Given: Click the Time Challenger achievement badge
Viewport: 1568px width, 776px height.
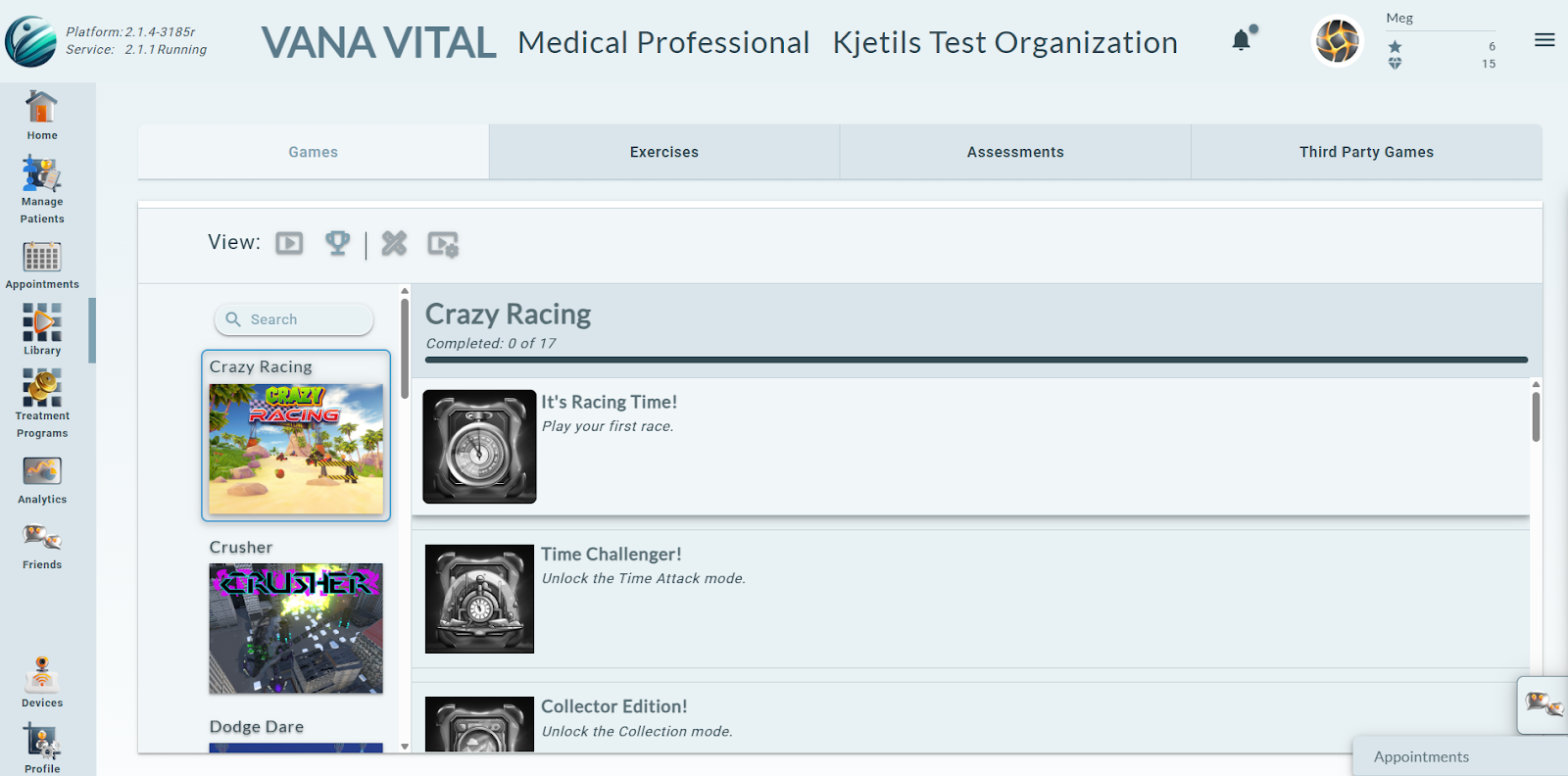Looking at the screenshot, I should tap(479, 599).
